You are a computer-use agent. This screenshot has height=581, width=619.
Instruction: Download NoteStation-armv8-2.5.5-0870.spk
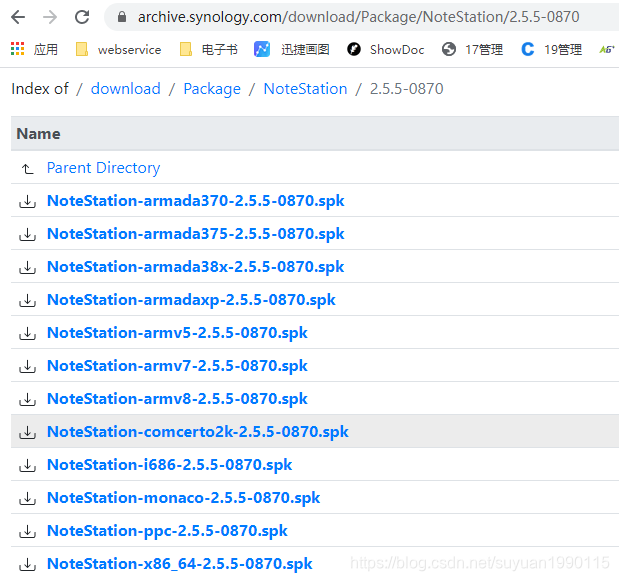click(x=177, y=399)
